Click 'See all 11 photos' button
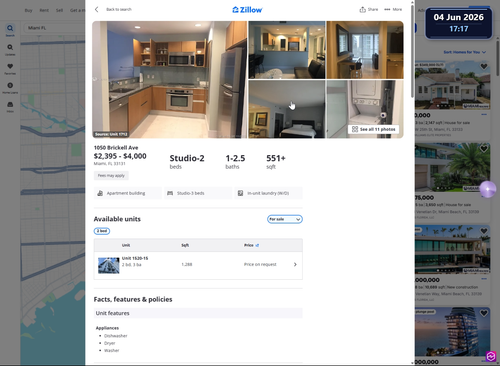500x366 pixels. [373, 129]
